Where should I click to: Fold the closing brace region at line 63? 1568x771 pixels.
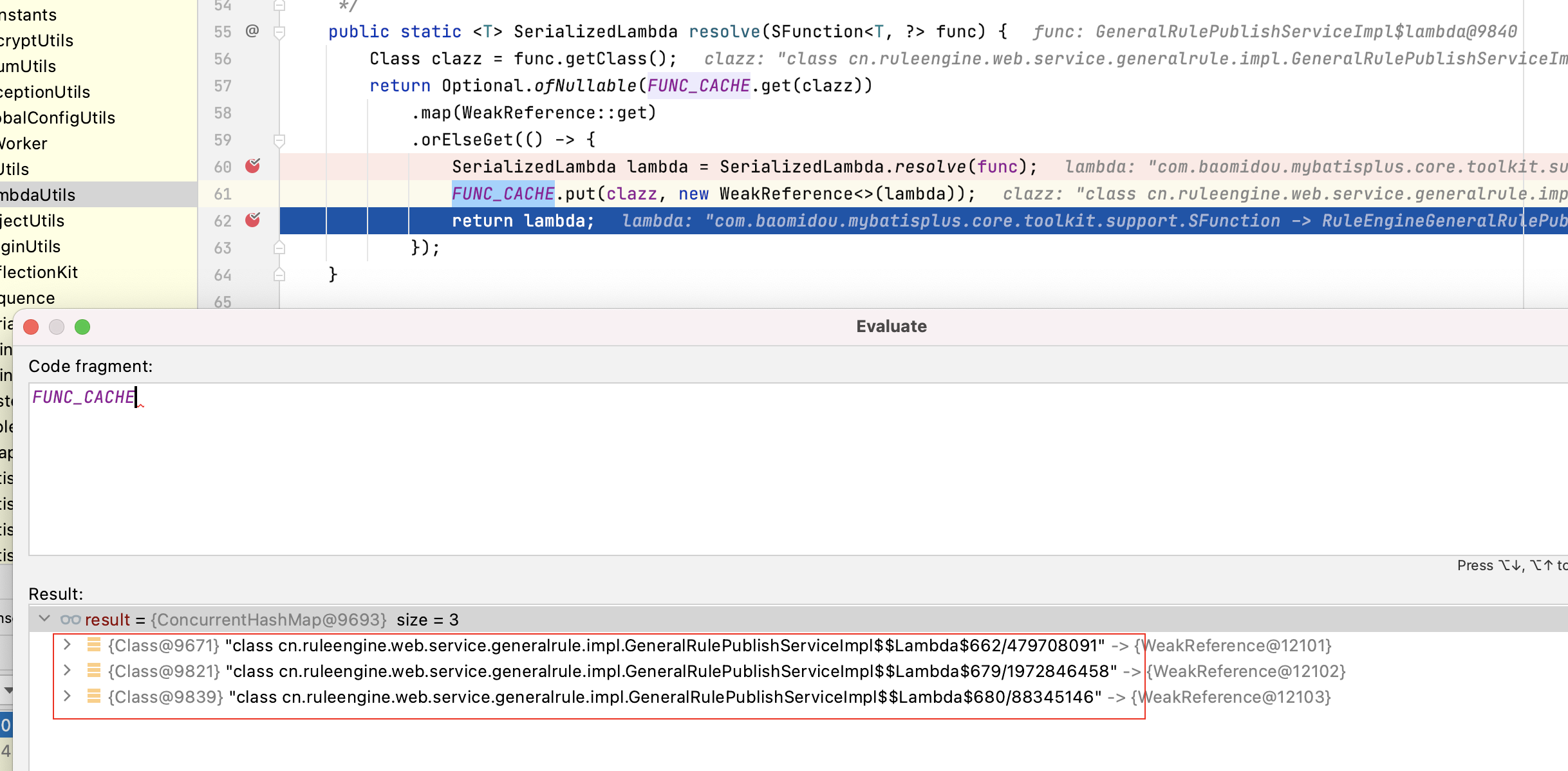279,247
